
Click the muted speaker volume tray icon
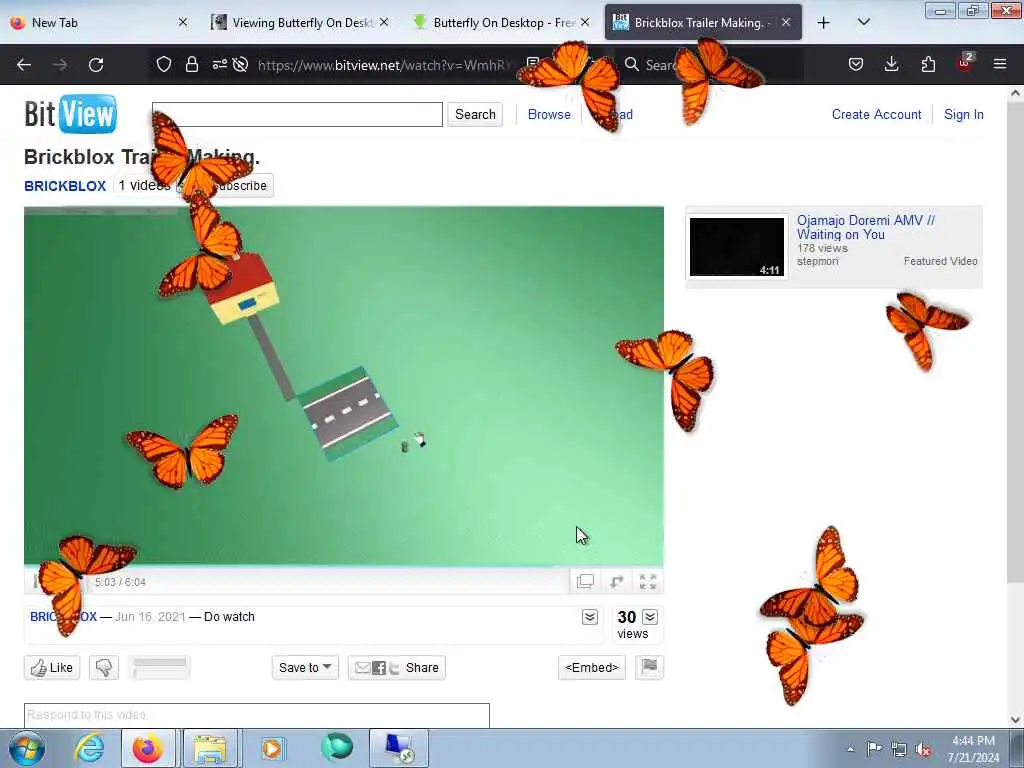(923, 749)
